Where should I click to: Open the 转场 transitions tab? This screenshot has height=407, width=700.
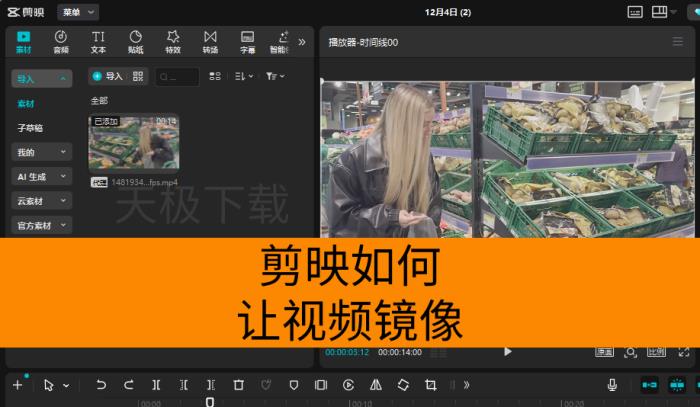pos(210,42)
